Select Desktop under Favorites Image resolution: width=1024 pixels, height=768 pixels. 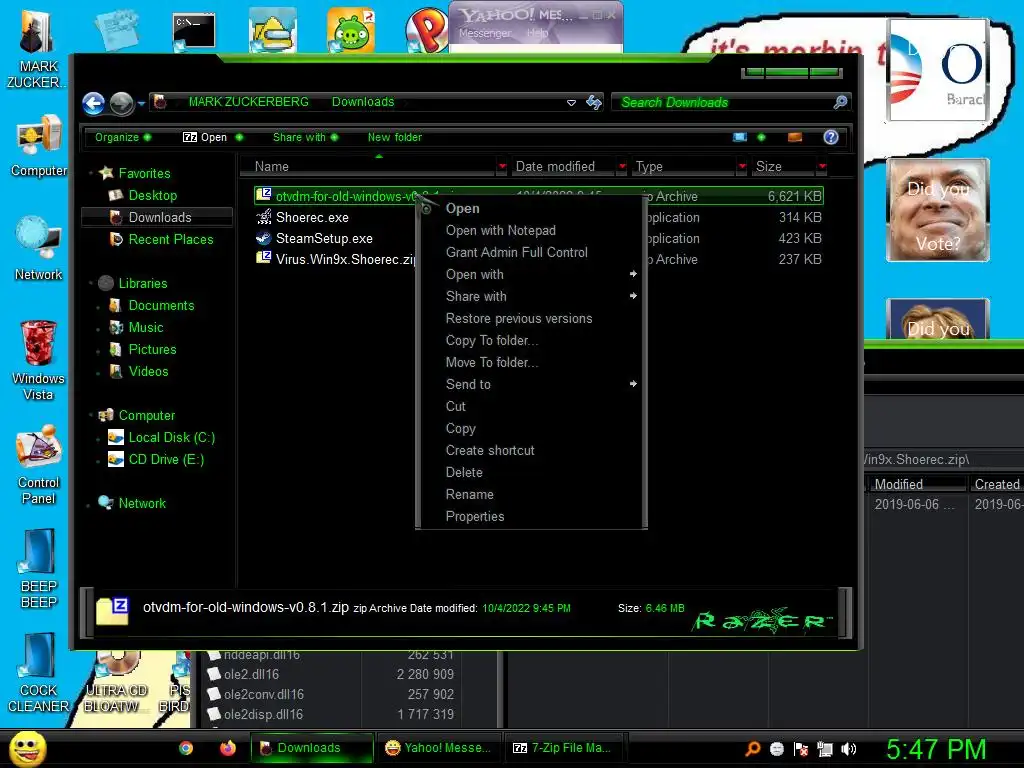(x=152, y=195)
